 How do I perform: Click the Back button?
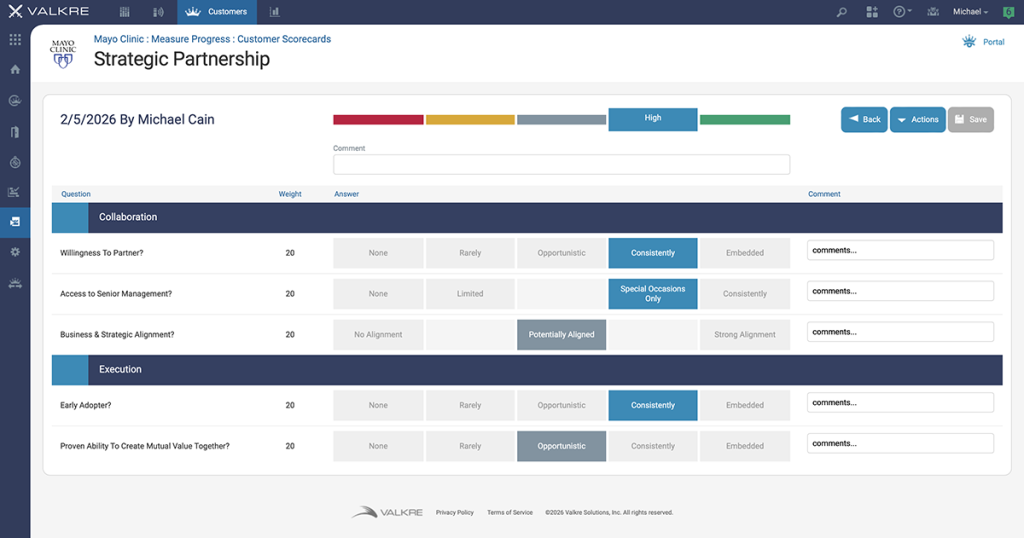(864, 120)
